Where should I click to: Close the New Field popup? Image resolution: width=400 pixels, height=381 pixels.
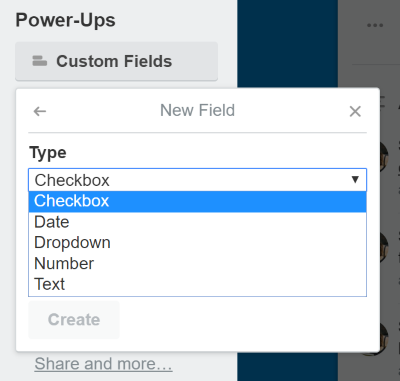click(x=355, y=111)
